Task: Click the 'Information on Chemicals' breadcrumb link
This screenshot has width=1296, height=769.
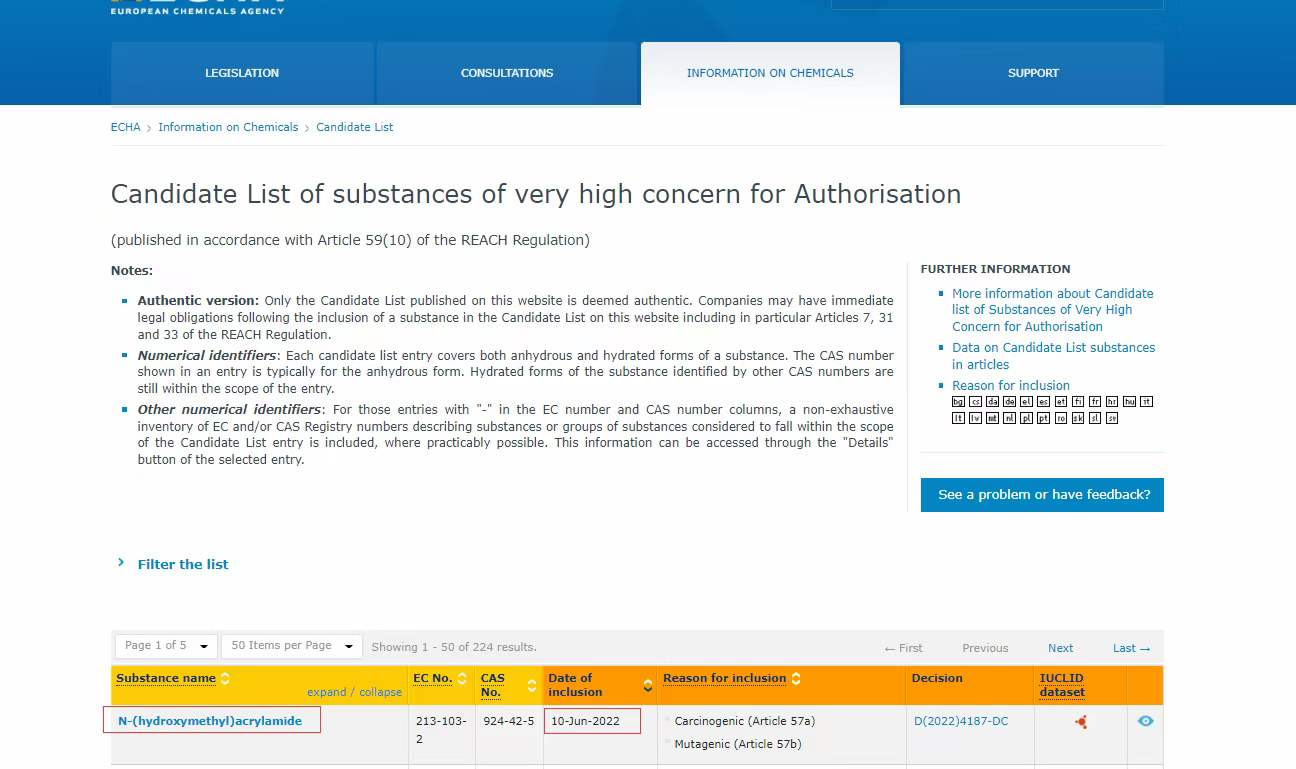Action: [228, 127]
